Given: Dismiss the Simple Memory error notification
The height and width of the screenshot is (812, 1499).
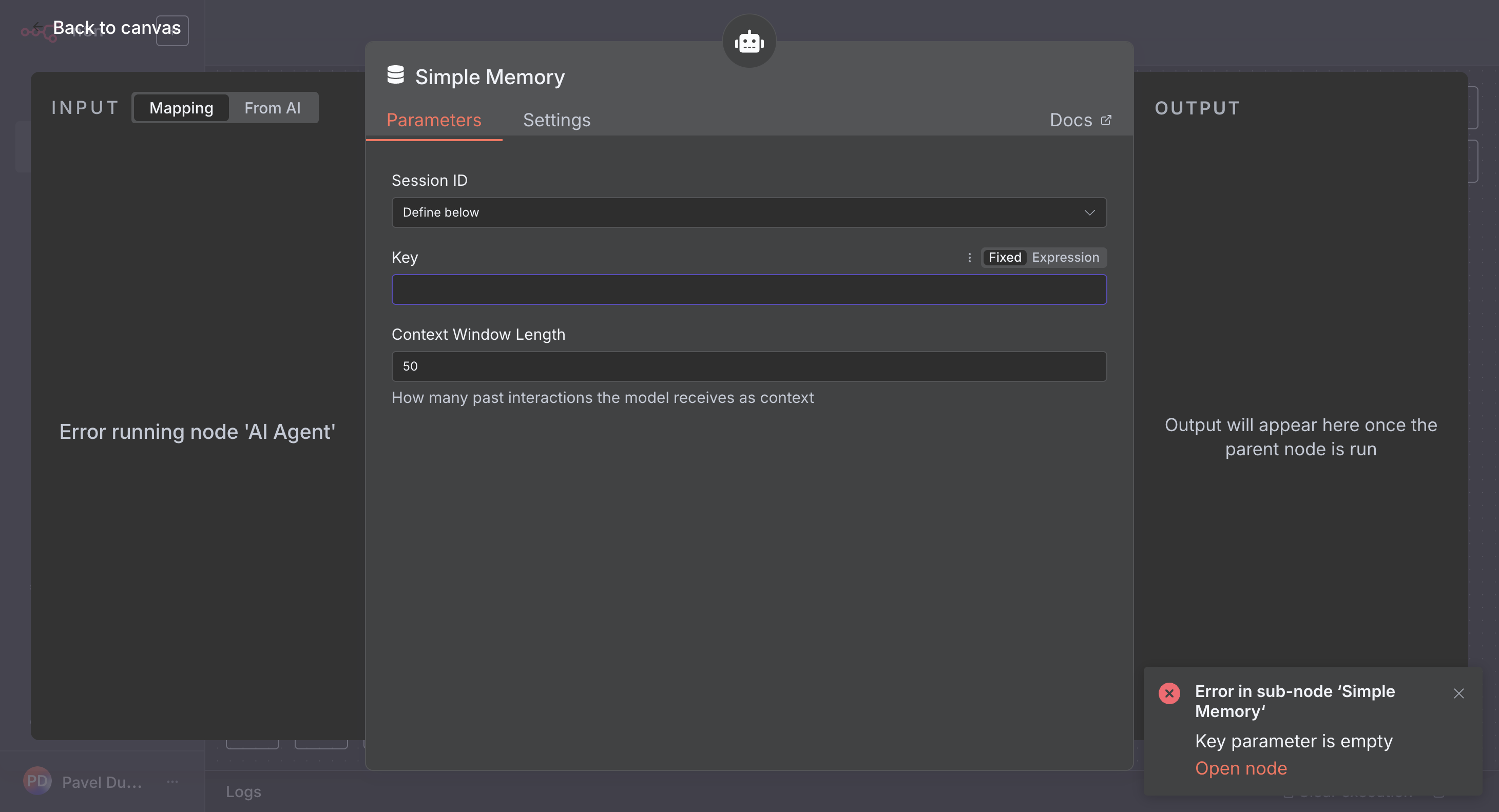Looking at the screenshot, I should tap(1458, 693).
